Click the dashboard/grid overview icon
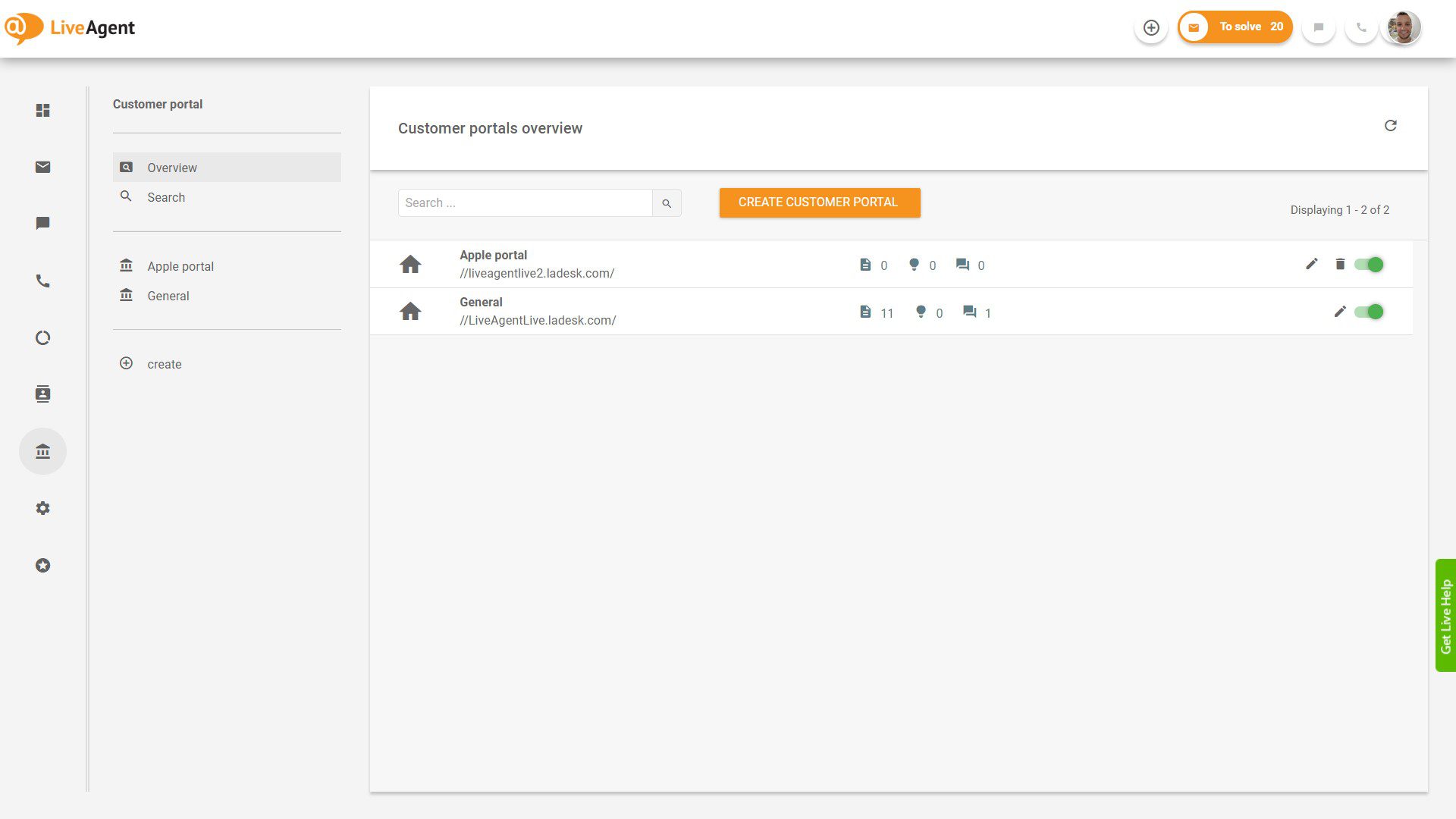The width and height of the screenshot is (1456, 819). click(42, 110)
